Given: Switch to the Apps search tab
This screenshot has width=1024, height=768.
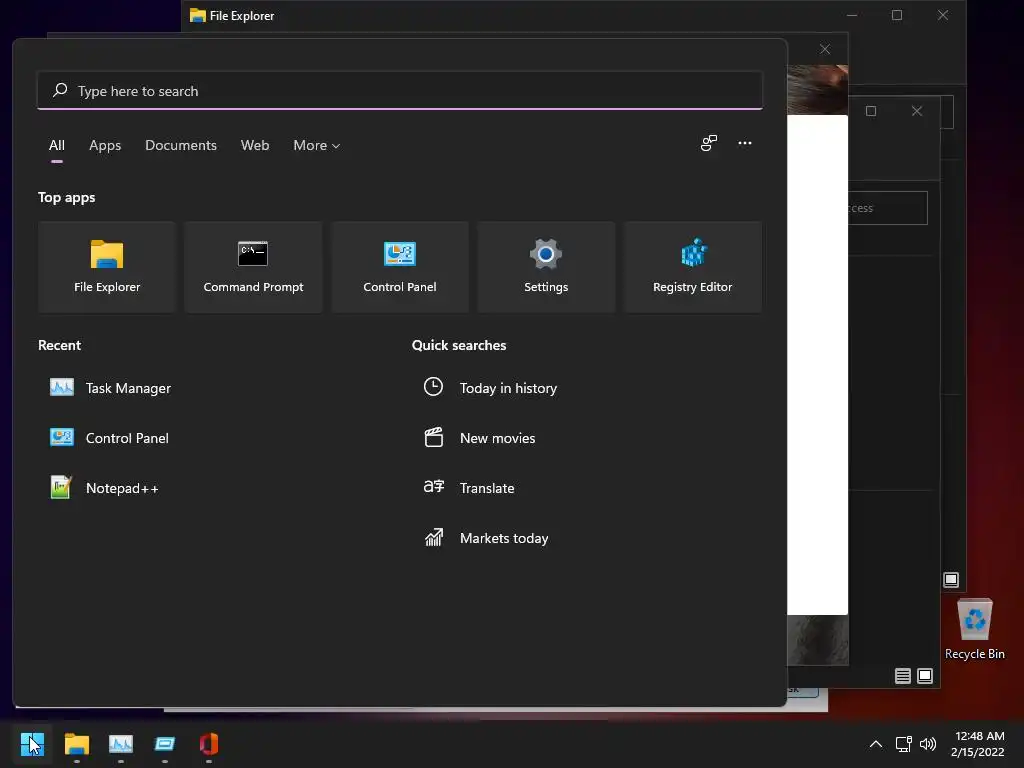Looking at the screenshot, I should click(x=105, y=145).
